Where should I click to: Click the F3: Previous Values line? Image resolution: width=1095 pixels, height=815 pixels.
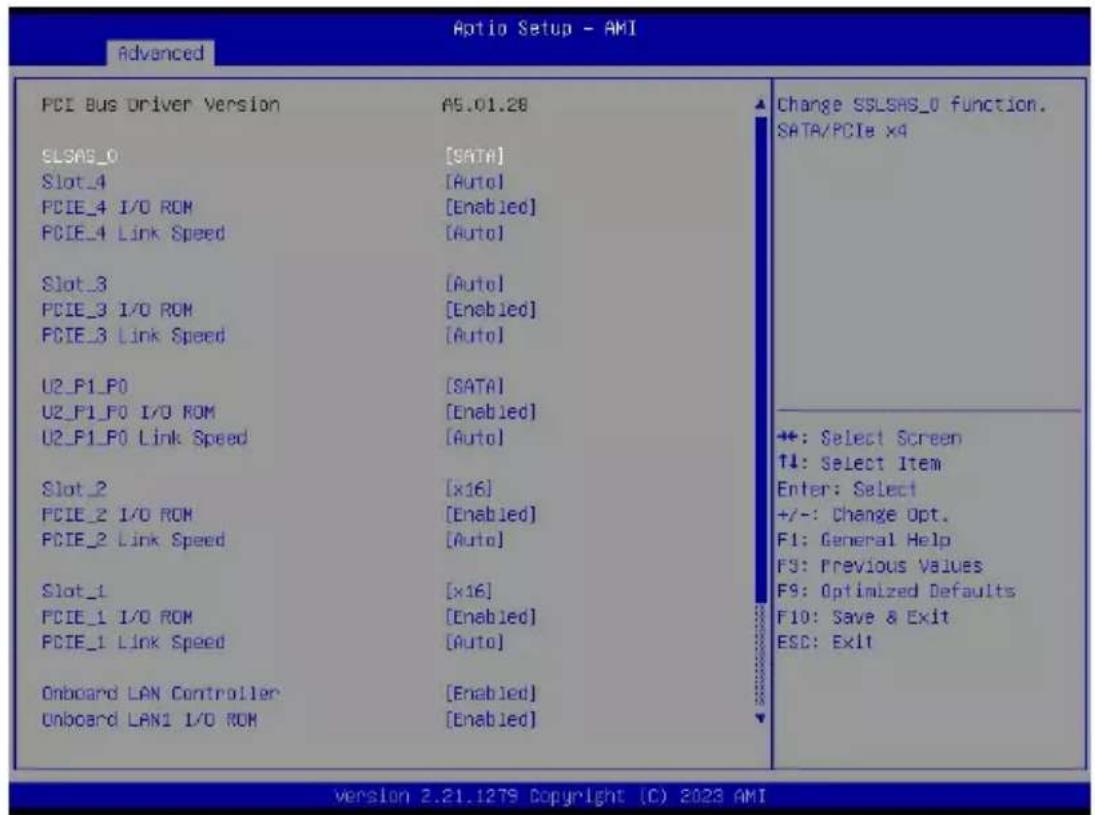tap(880, 566)
